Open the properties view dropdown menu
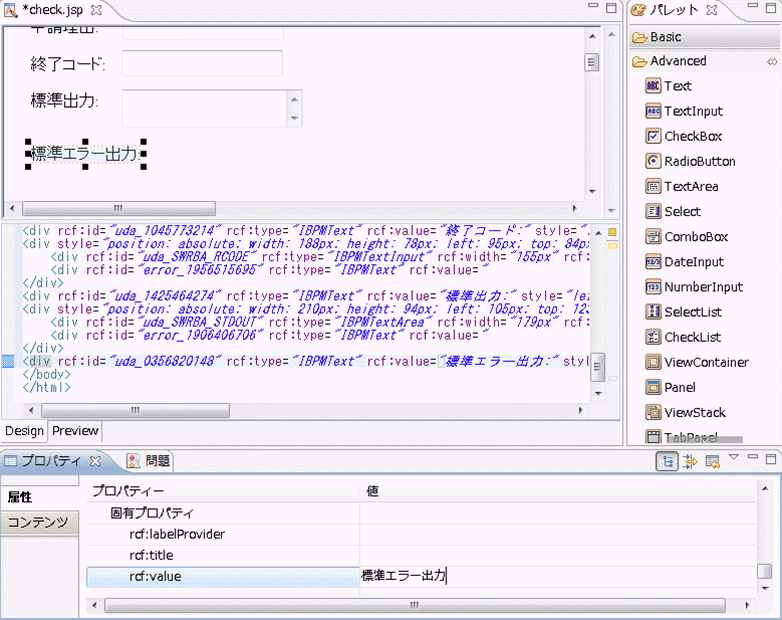 pos(734,459)
